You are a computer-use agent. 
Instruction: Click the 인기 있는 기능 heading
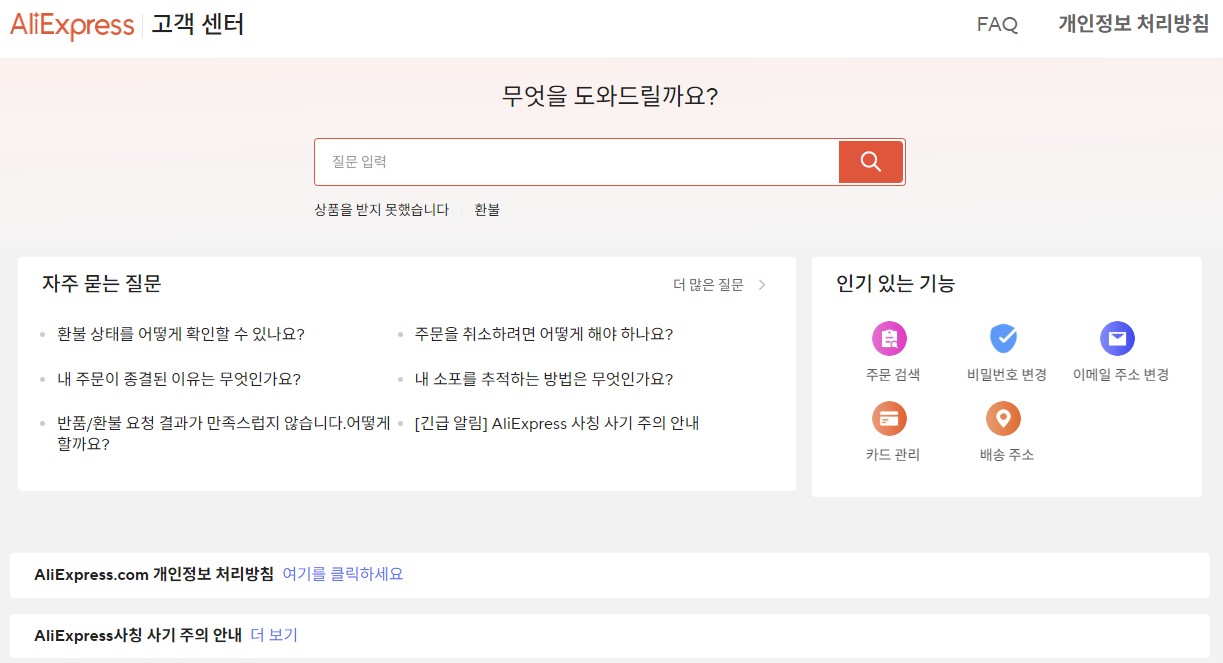[896, 284]
